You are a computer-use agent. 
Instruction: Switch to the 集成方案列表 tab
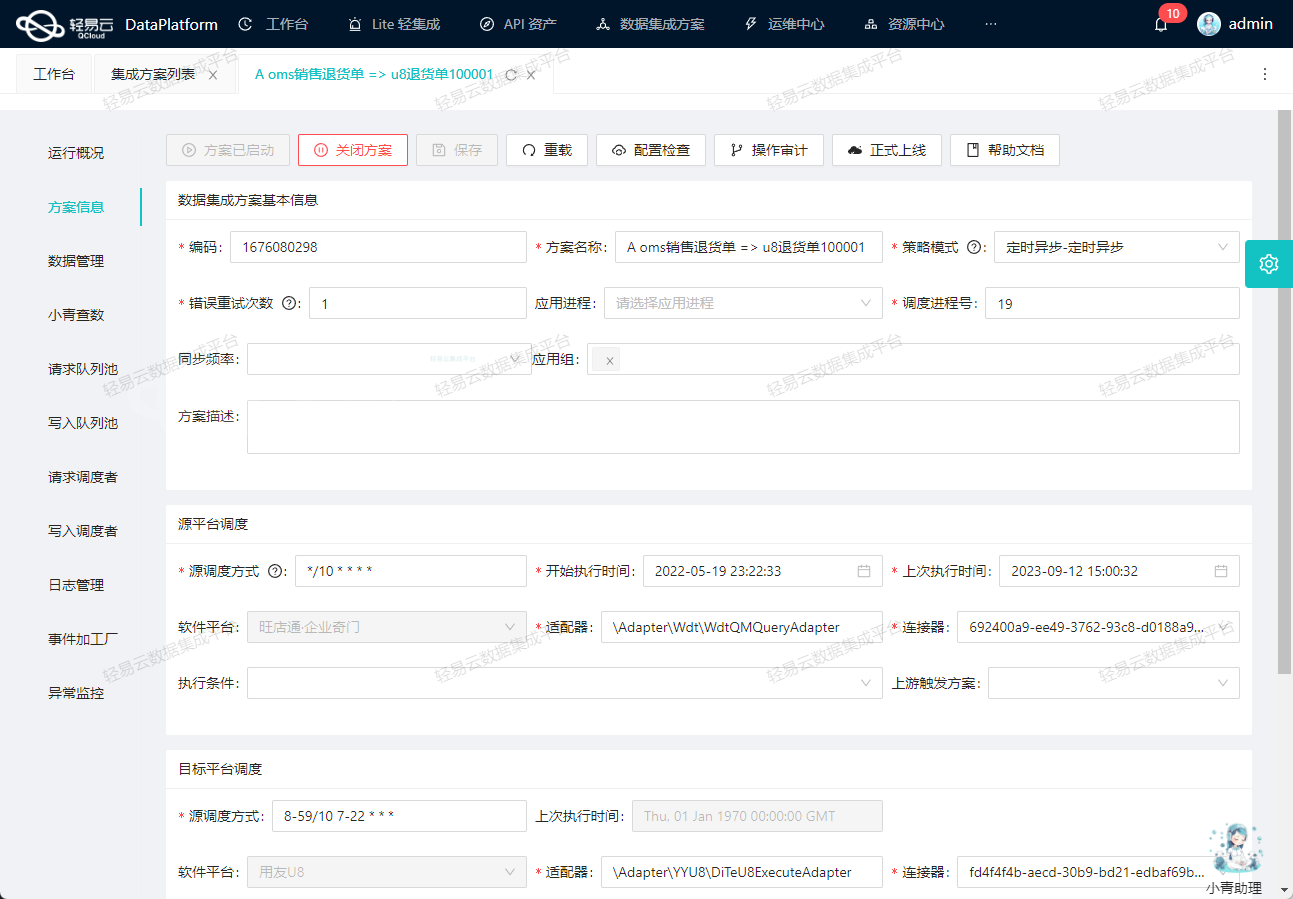coord(153,75)
